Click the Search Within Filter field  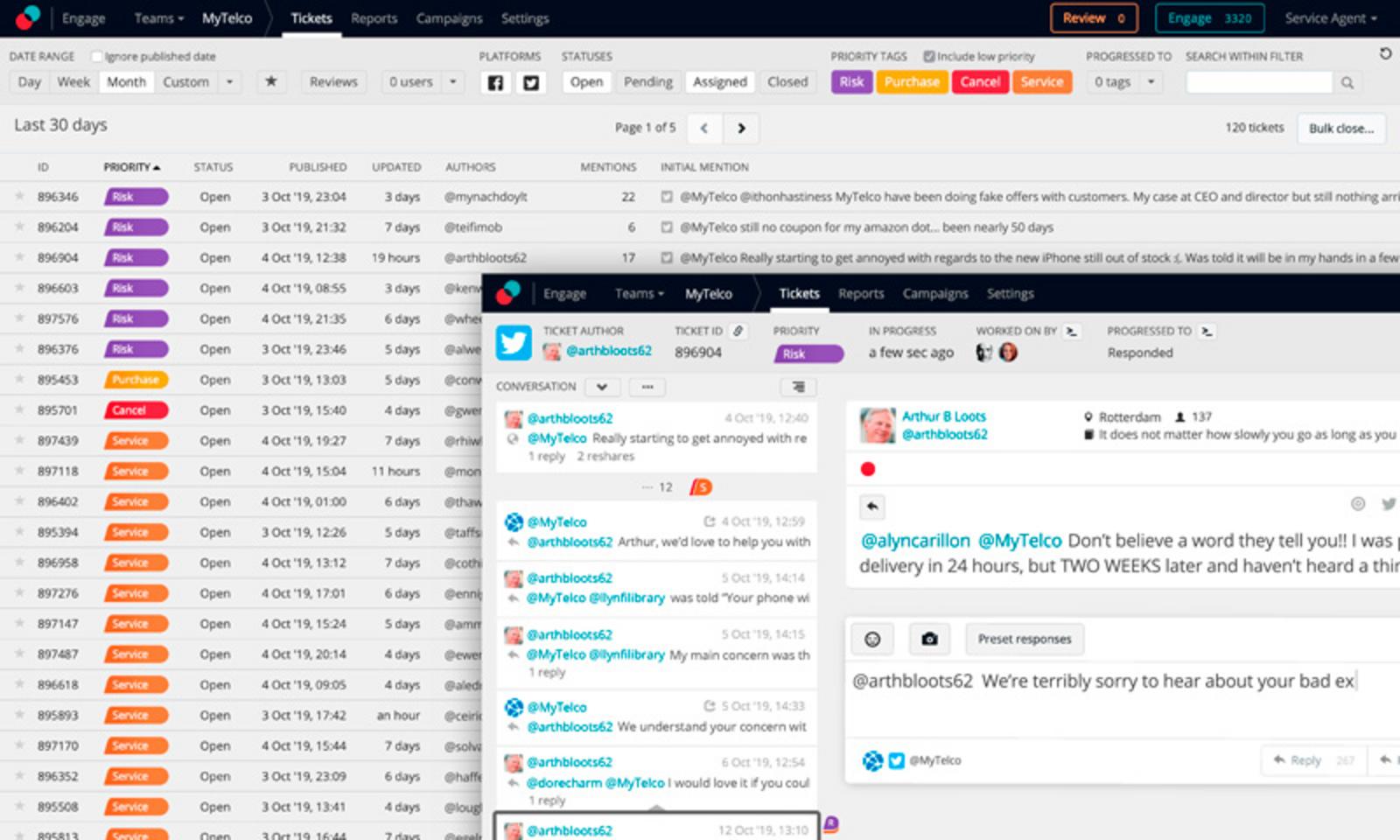[x=1259, y=82]
